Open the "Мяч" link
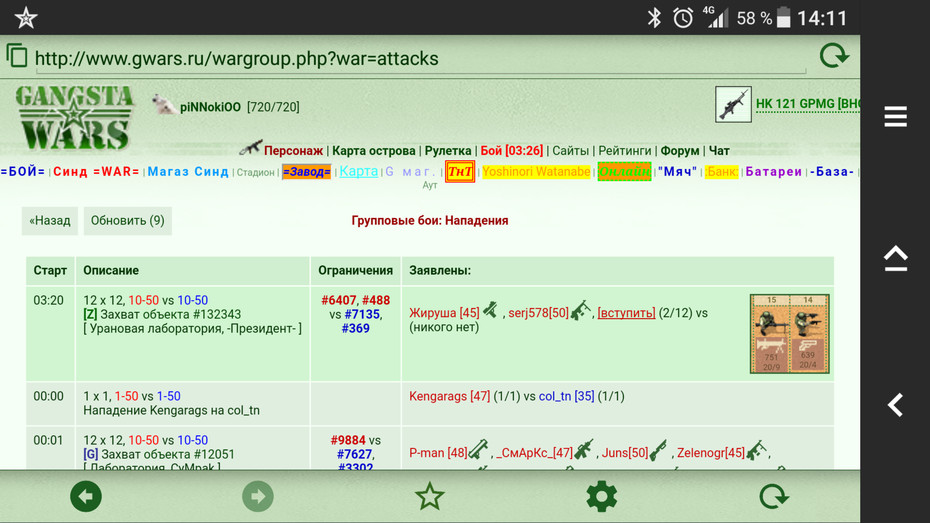 (x=677, y=171)
